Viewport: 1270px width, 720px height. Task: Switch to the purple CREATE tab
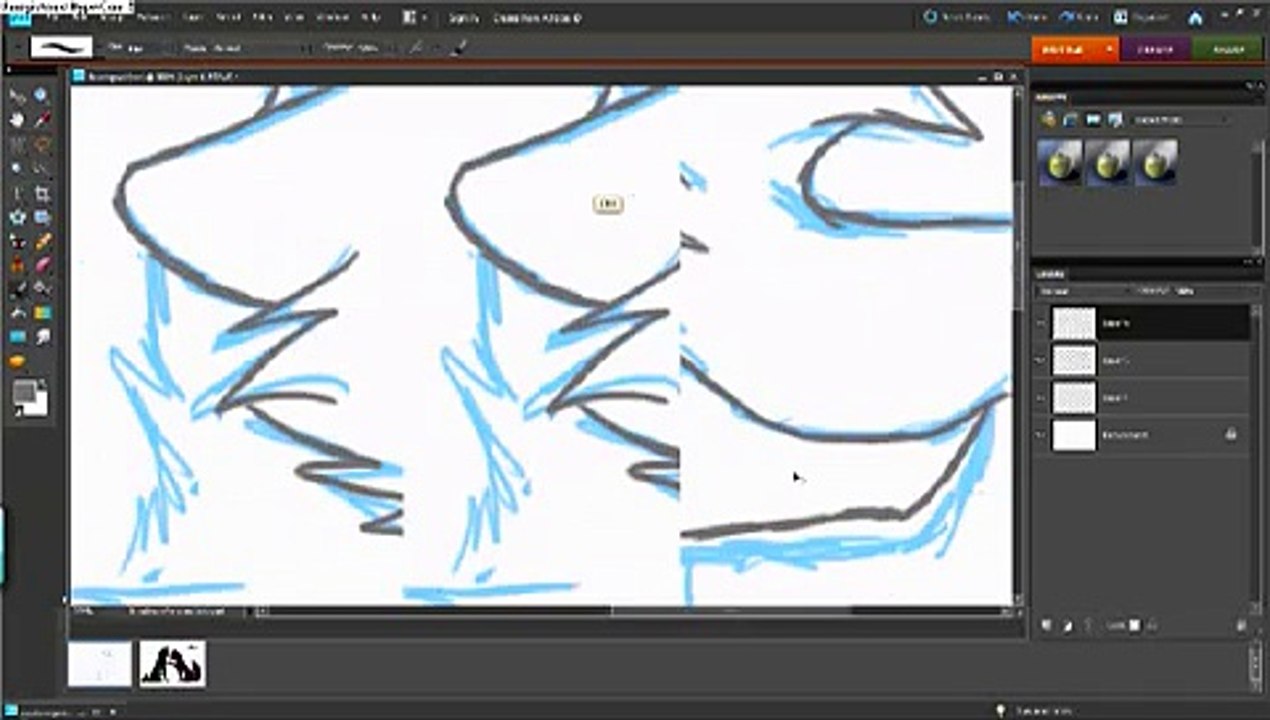(1155, 49)
